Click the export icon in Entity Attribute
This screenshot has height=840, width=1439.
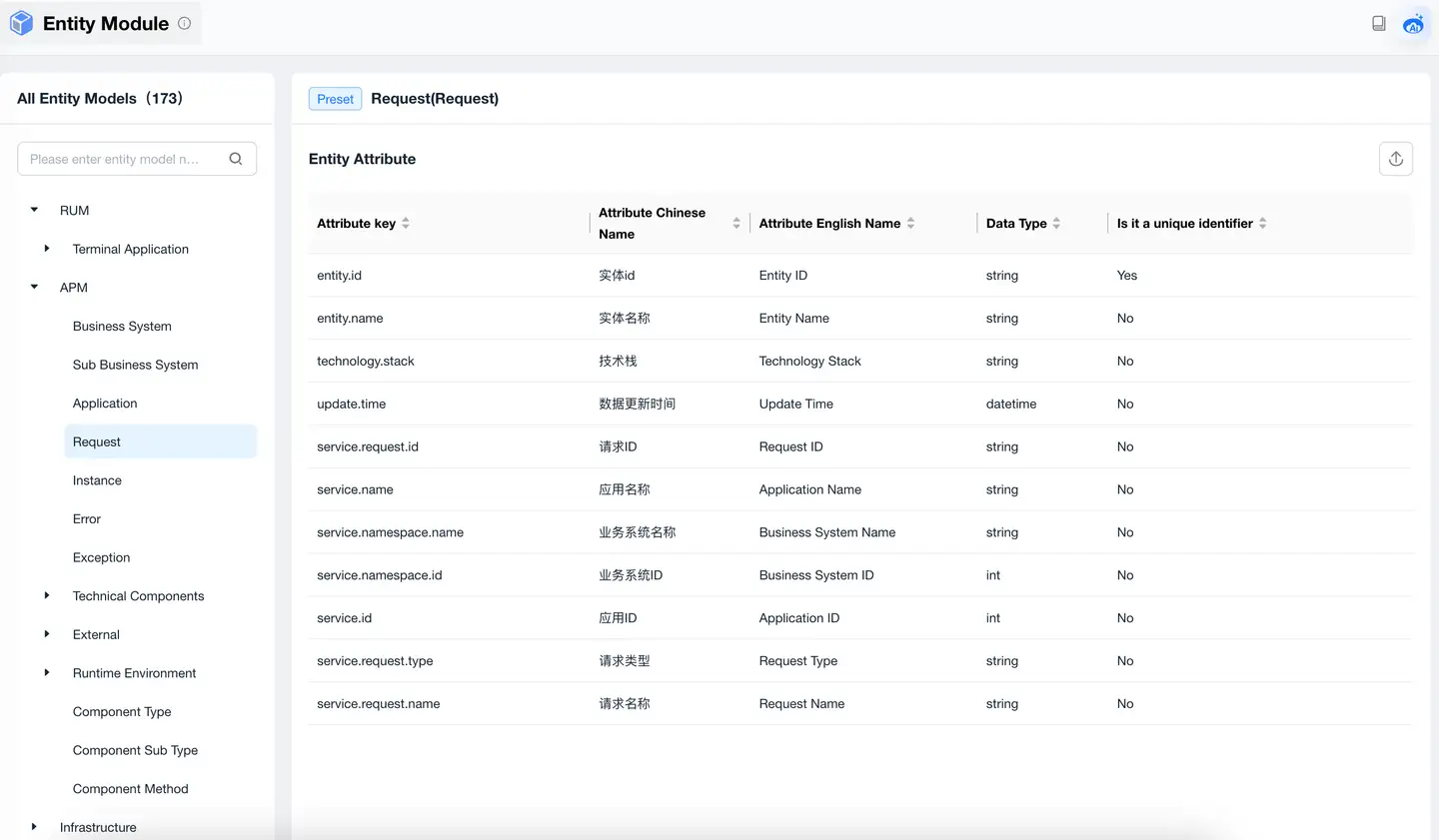1395,159
